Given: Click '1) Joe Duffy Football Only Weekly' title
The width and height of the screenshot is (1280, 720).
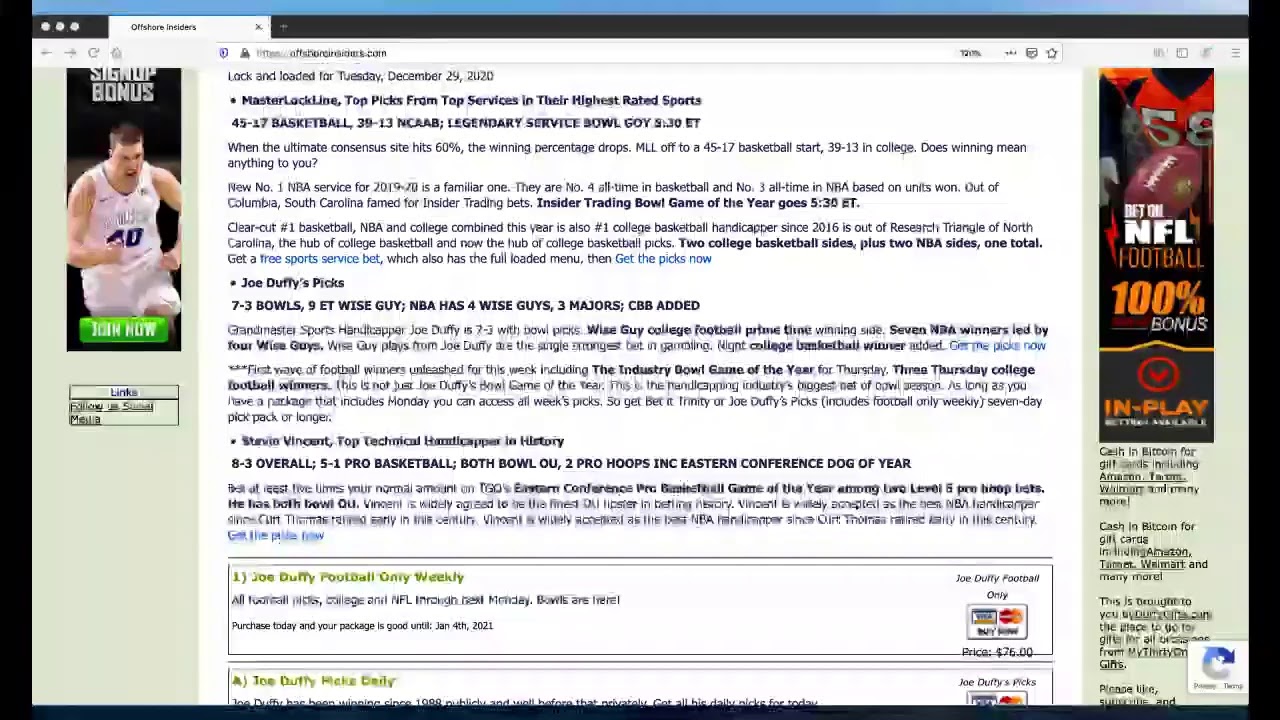Looking at the screenshot, I should coord(348,577).
